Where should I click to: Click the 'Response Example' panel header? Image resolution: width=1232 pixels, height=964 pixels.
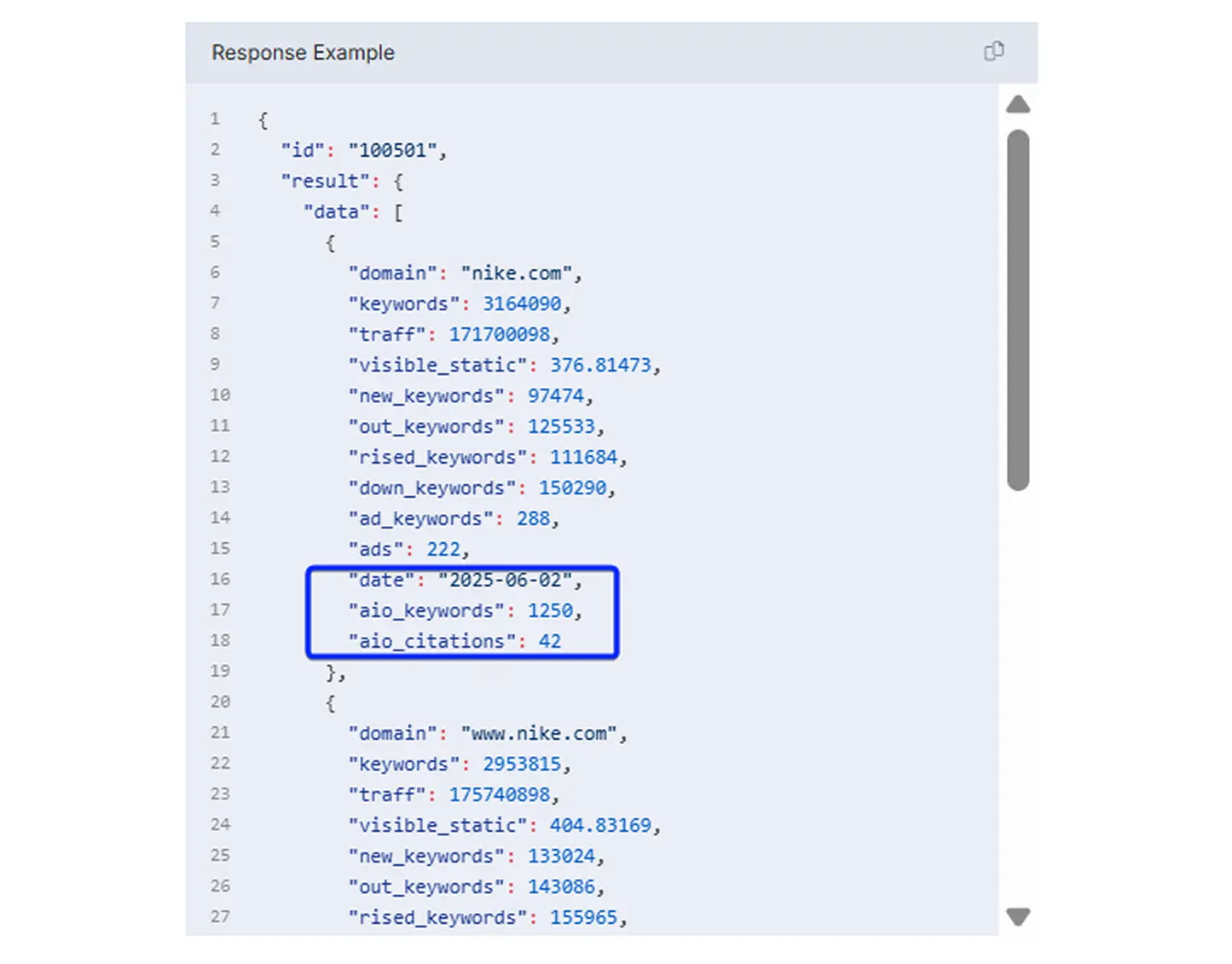pos(303,52)
